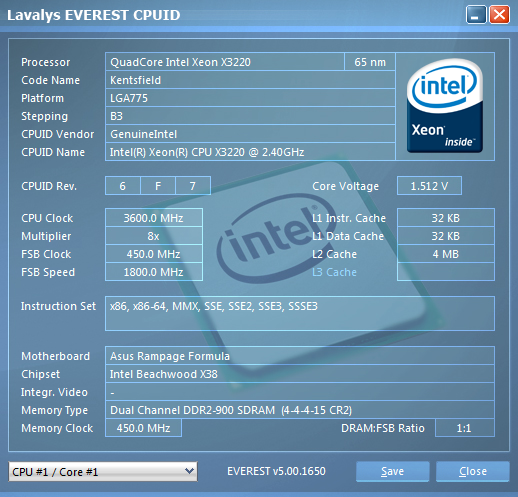518x497 pixels.
Task: Click the Close button
Action: pyautogui.click(x=473, y=471)
